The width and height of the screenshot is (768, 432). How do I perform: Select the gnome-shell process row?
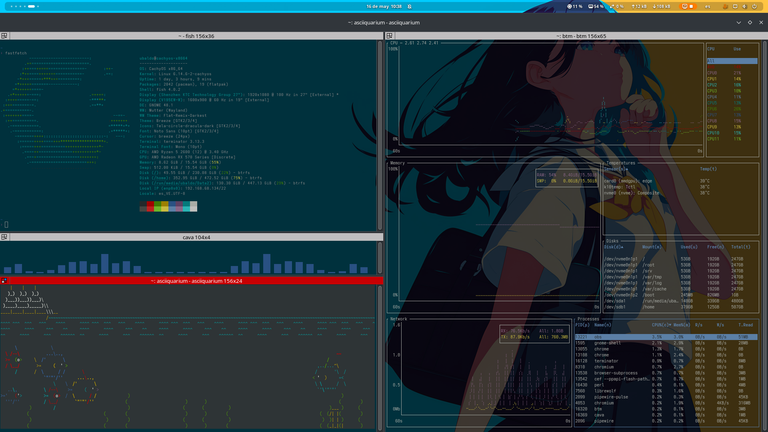coord(666,343)
